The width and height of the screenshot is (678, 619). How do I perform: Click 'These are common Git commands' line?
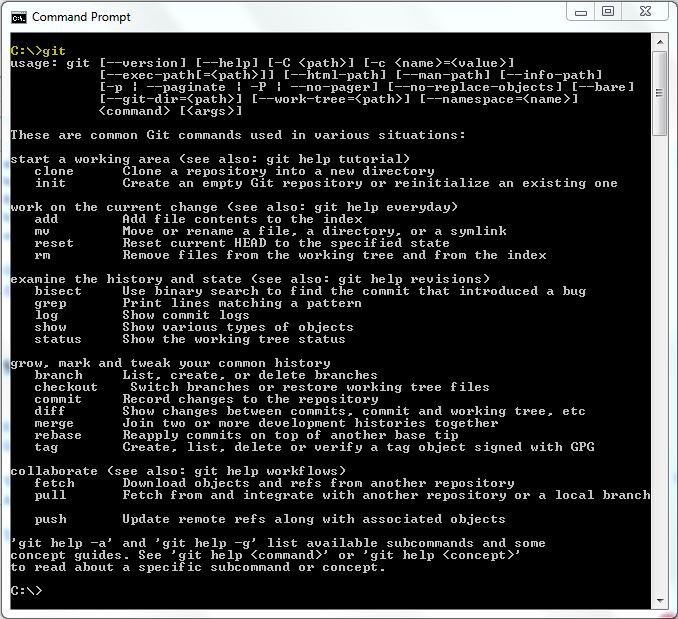tap(238, 135)
